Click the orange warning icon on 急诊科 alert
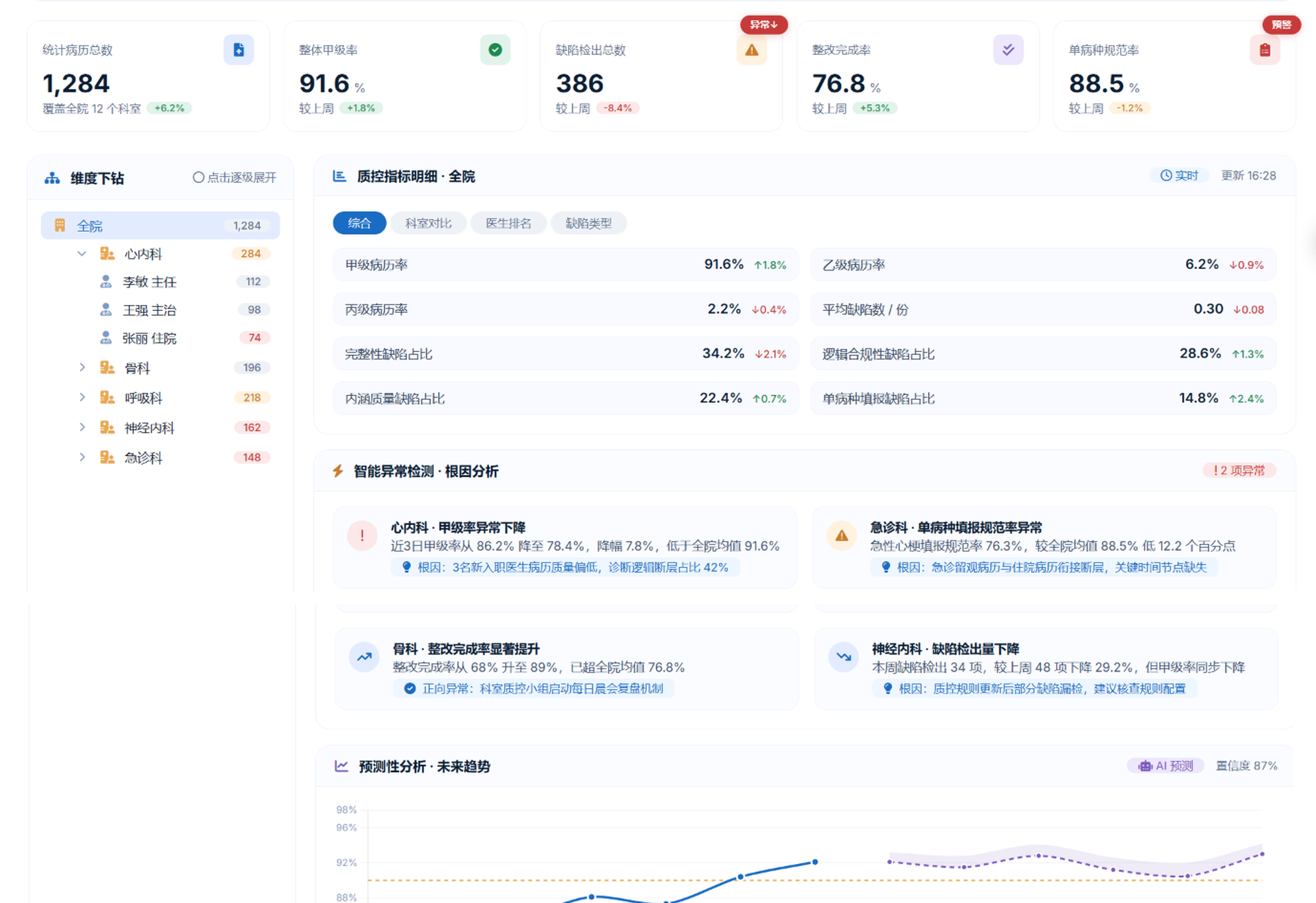Screen dimensions: 1316x903 click(x=842, y=536)
